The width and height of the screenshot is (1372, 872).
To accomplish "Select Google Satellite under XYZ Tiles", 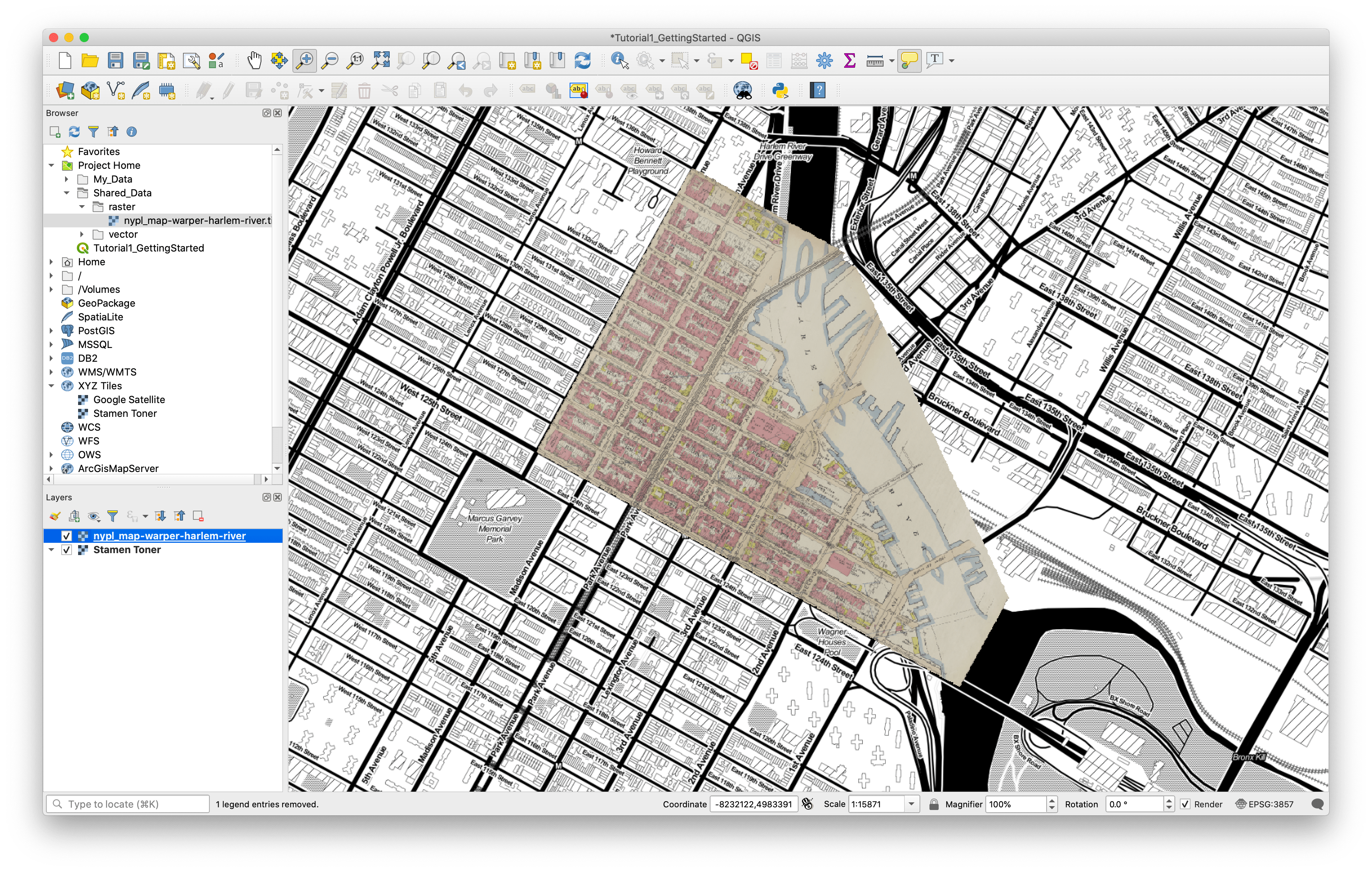I will pyautogui.click(x=129, y=399).
